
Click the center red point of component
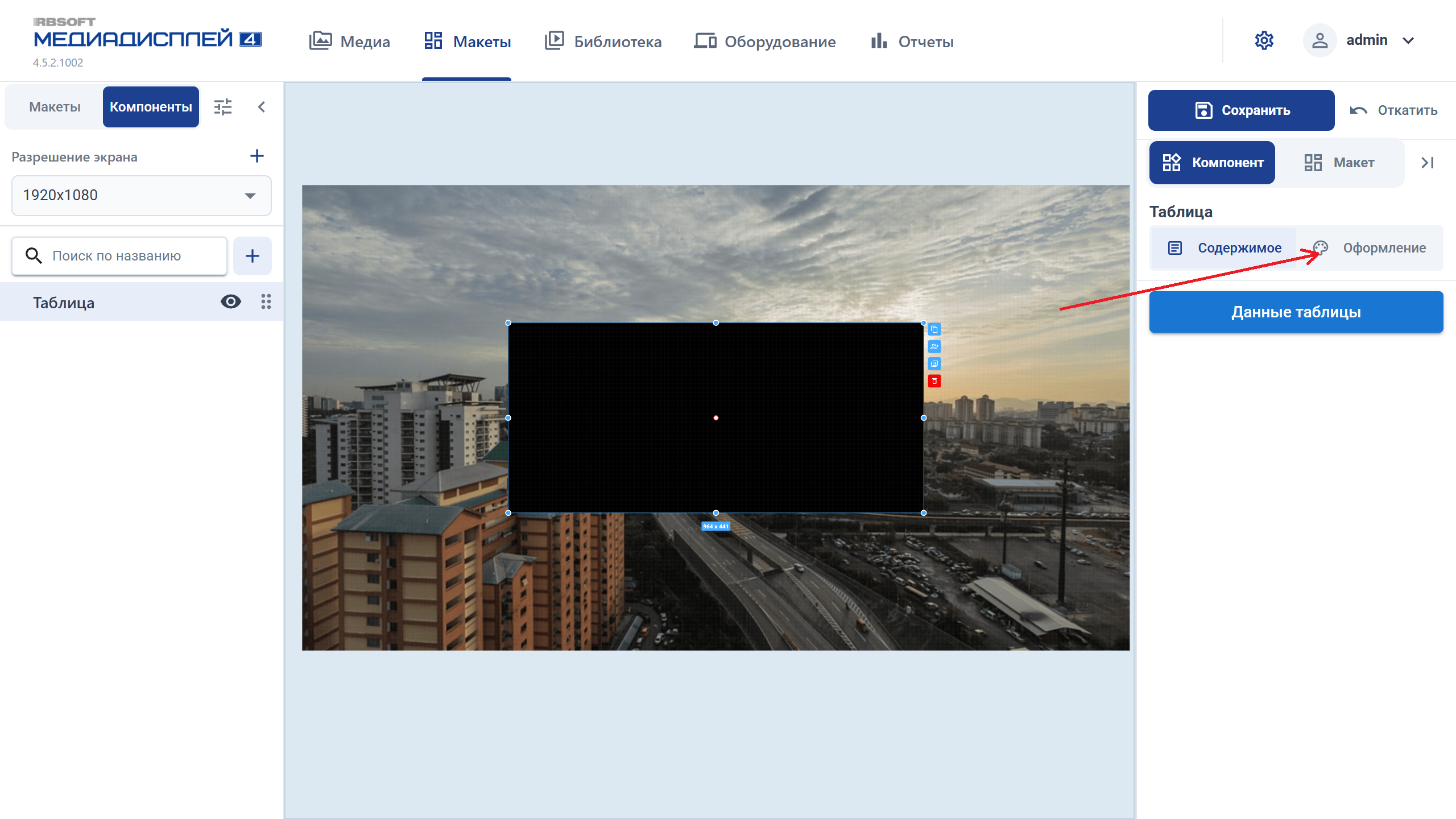point(715,418)
